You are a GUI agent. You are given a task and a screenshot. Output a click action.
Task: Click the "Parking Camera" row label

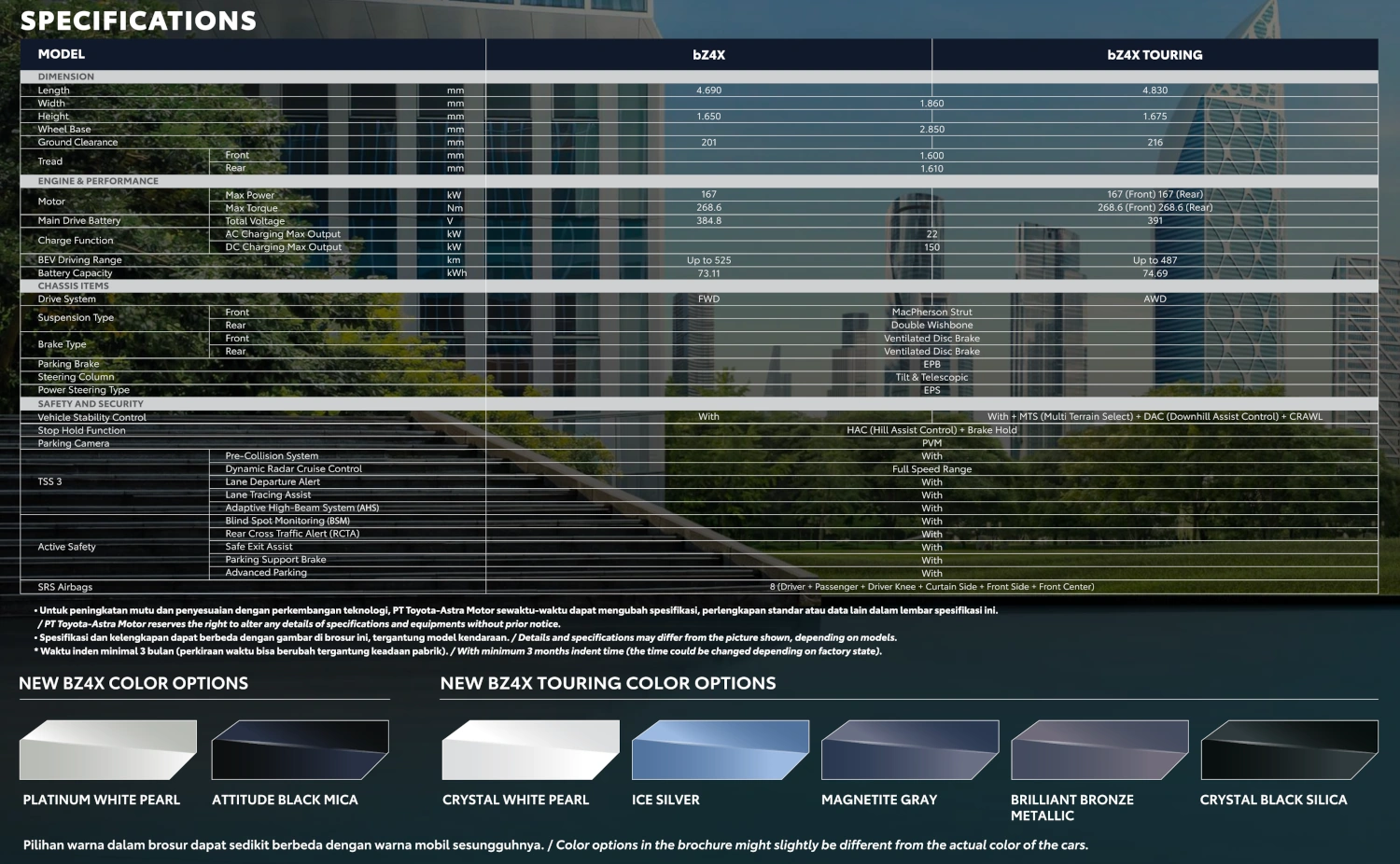point(74,443)
